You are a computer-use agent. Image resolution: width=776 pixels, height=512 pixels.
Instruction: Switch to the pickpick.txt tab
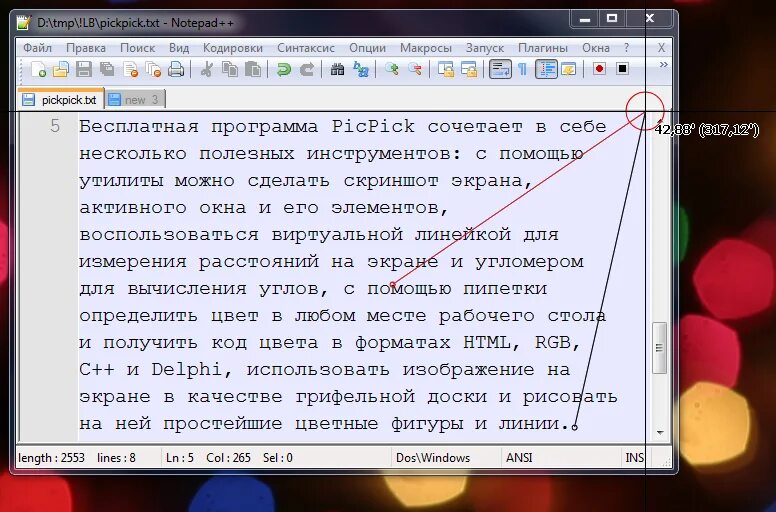pyautogui.click(x=60, y=100)
